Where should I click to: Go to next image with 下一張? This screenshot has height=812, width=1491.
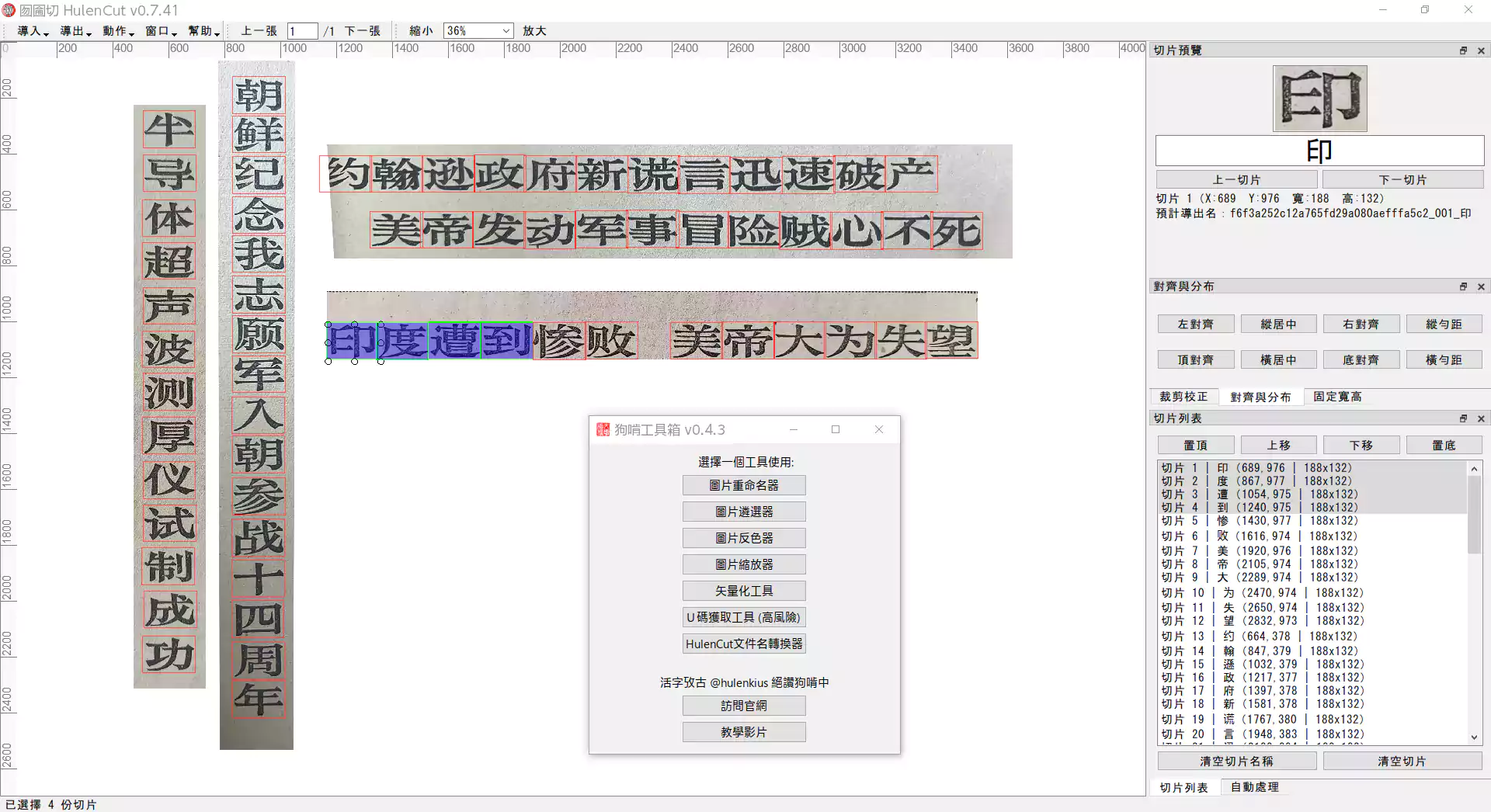click(363, 31)
